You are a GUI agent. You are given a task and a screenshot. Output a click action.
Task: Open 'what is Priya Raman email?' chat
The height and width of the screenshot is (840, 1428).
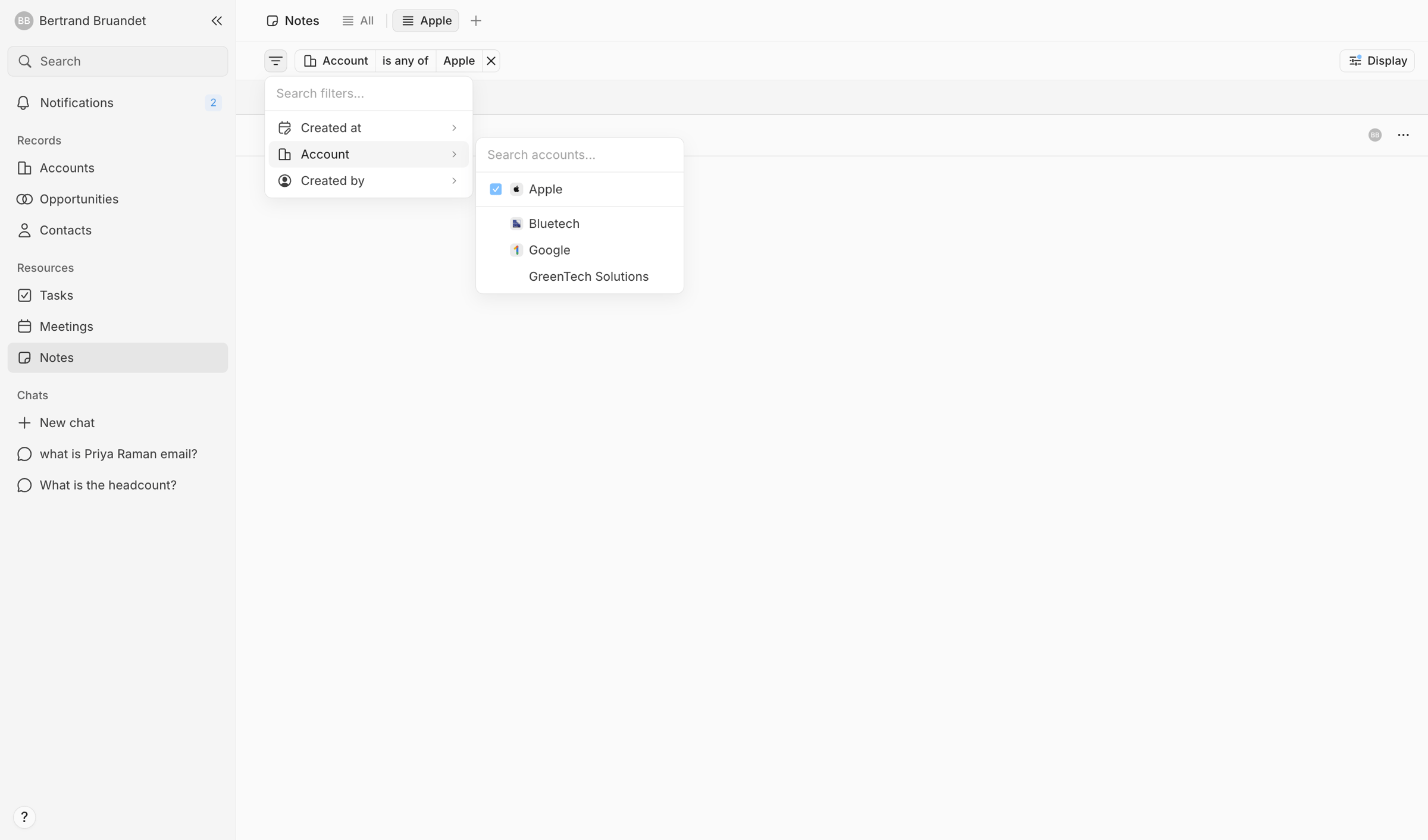(118, 454)
